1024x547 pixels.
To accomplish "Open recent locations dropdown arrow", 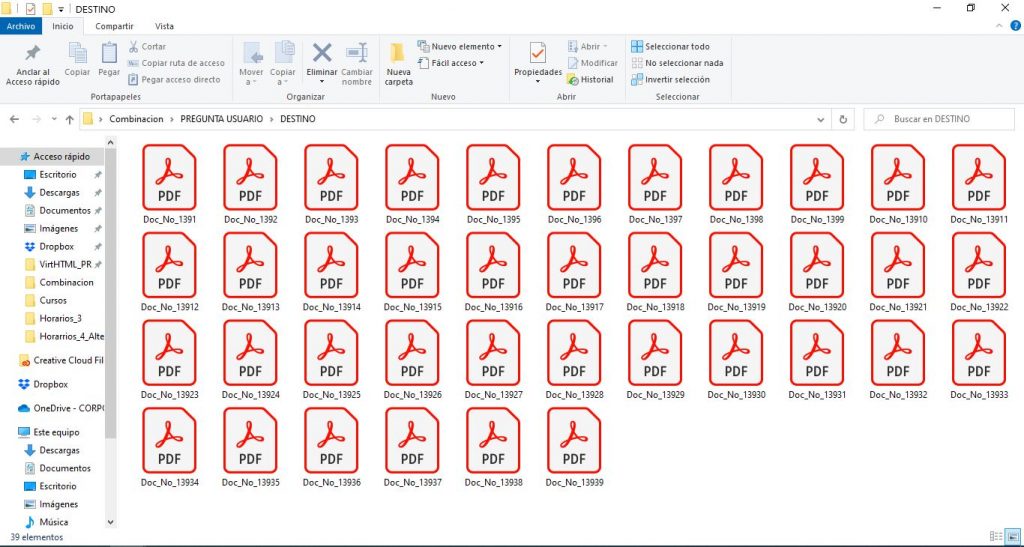I will point(54,120).
